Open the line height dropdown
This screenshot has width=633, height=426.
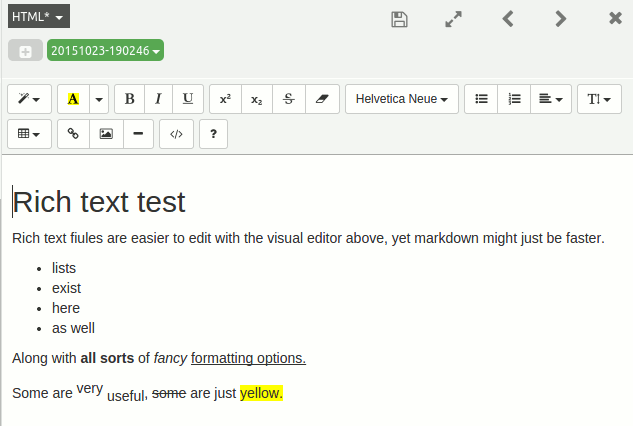[599, 99]
